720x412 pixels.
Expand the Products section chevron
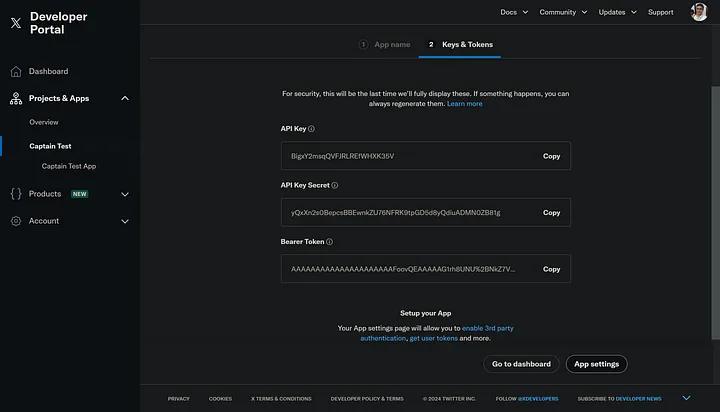point(125,194)
